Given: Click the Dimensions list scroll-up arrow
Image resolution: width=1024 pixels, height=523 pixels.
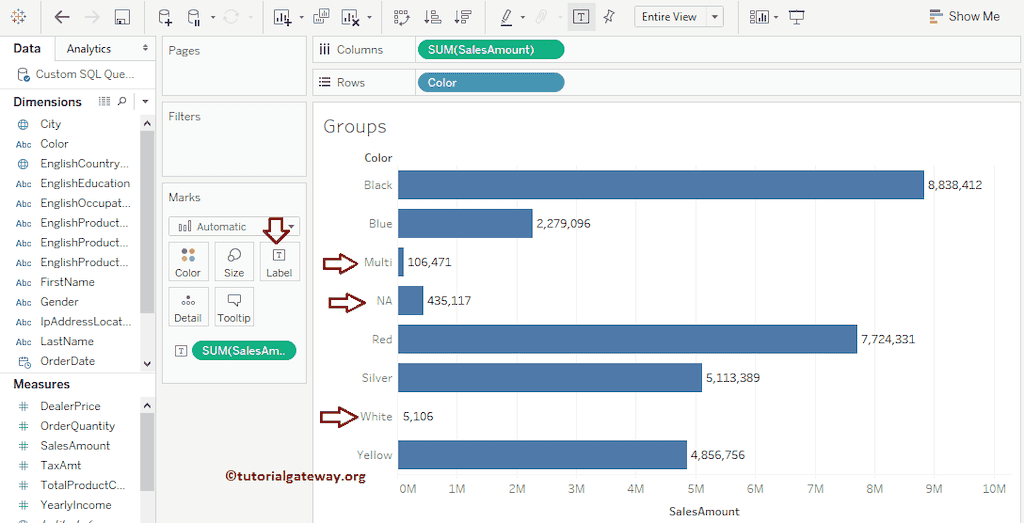Looking at the screenshot, I should coord(147,123).
